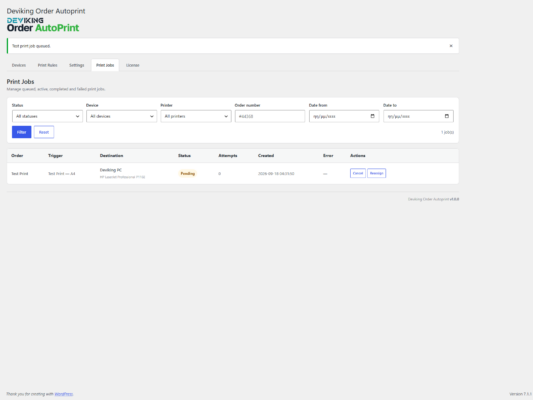Apply filters with the Filter button
Image resolution: width=533 pixels, height=400 pixels.
21,132
